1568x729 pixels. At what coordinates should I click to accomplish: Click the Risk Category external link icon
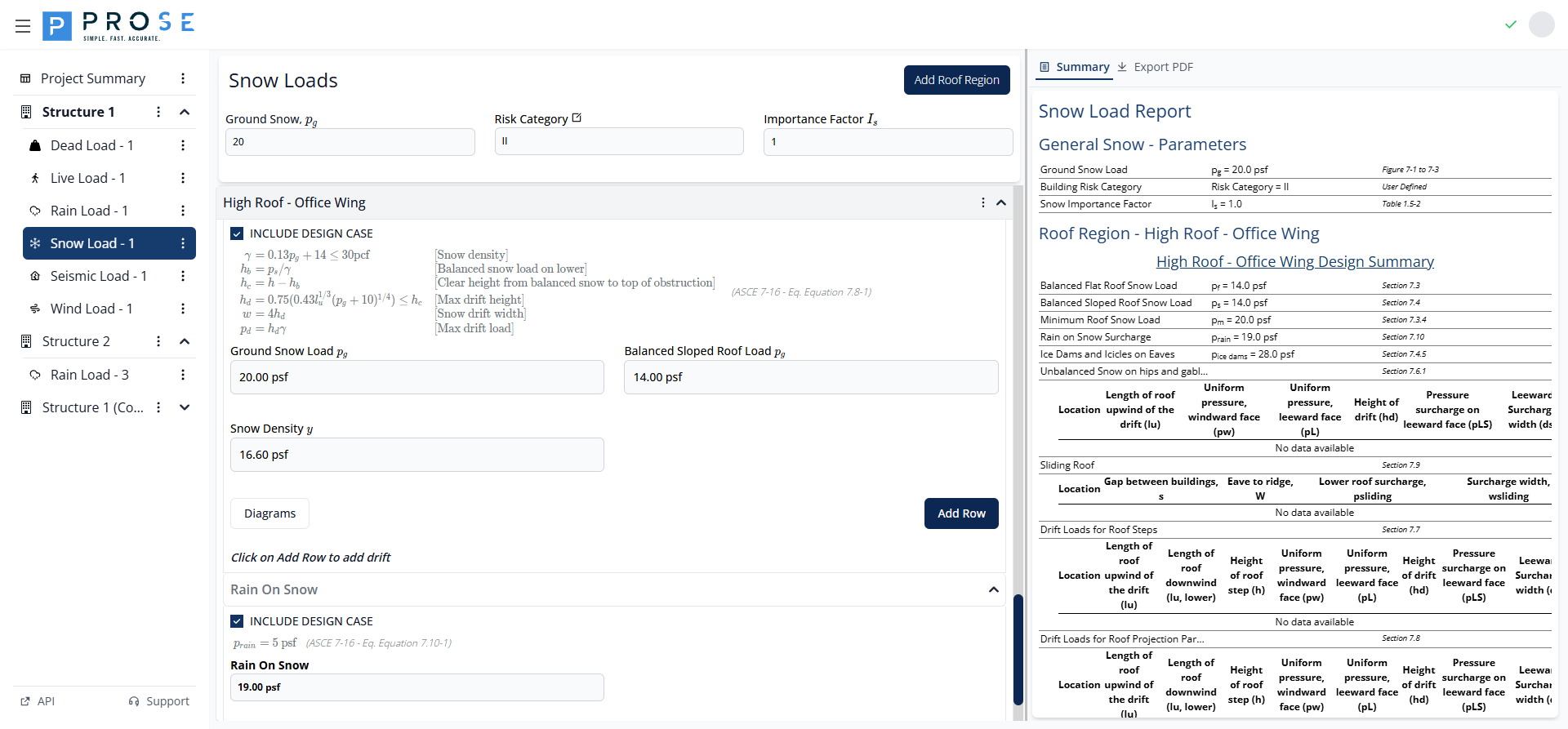[x=577, y=118]
